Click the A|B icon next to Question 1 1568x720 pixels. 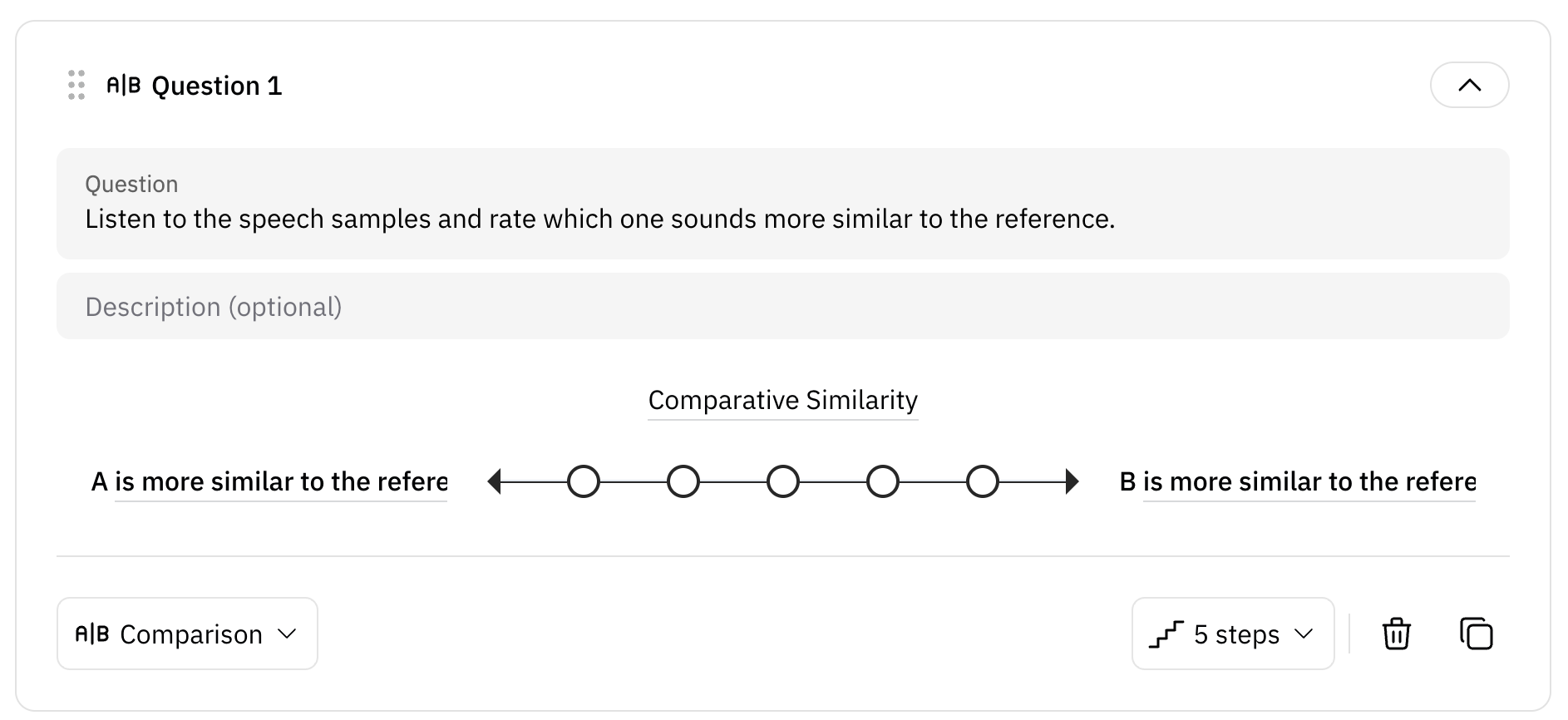tap(123, 85)
